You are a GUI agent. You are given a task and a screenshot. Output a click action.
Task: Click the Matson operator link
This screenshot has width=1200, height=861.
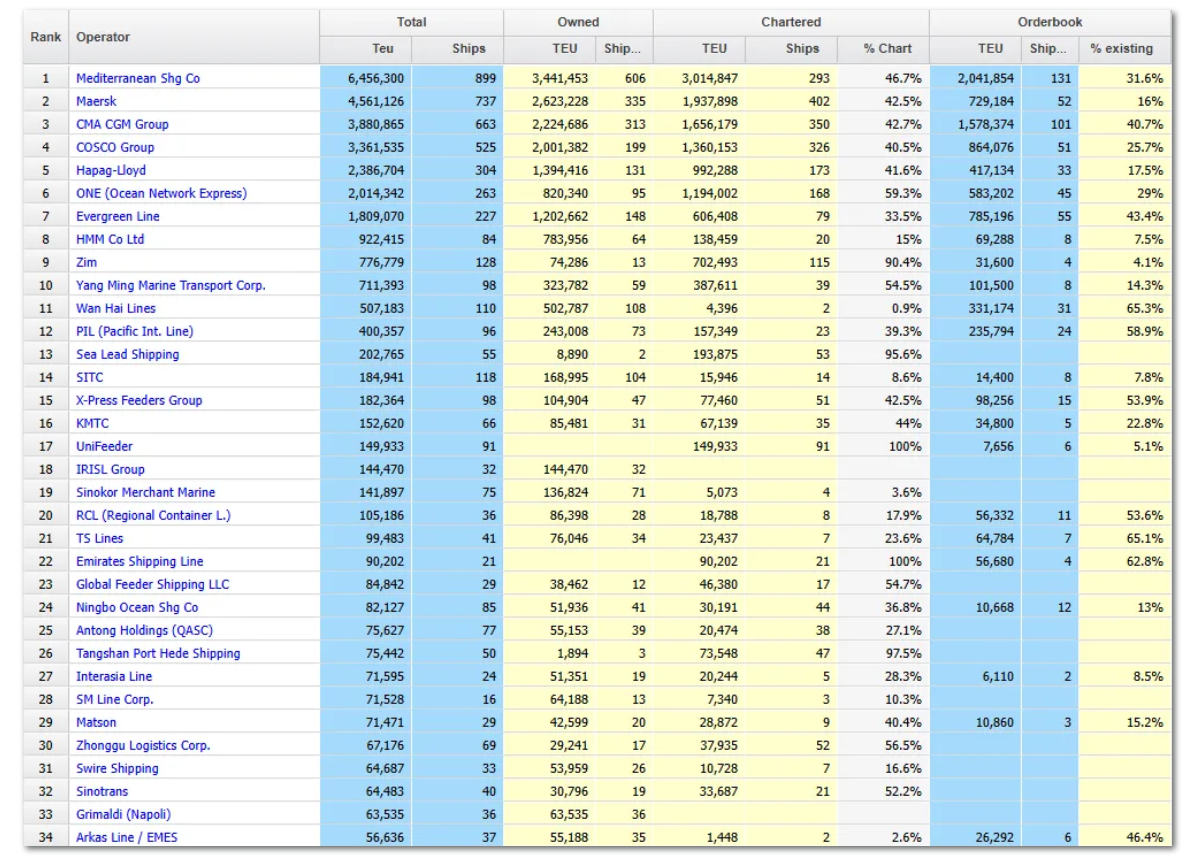click(96, 722)
